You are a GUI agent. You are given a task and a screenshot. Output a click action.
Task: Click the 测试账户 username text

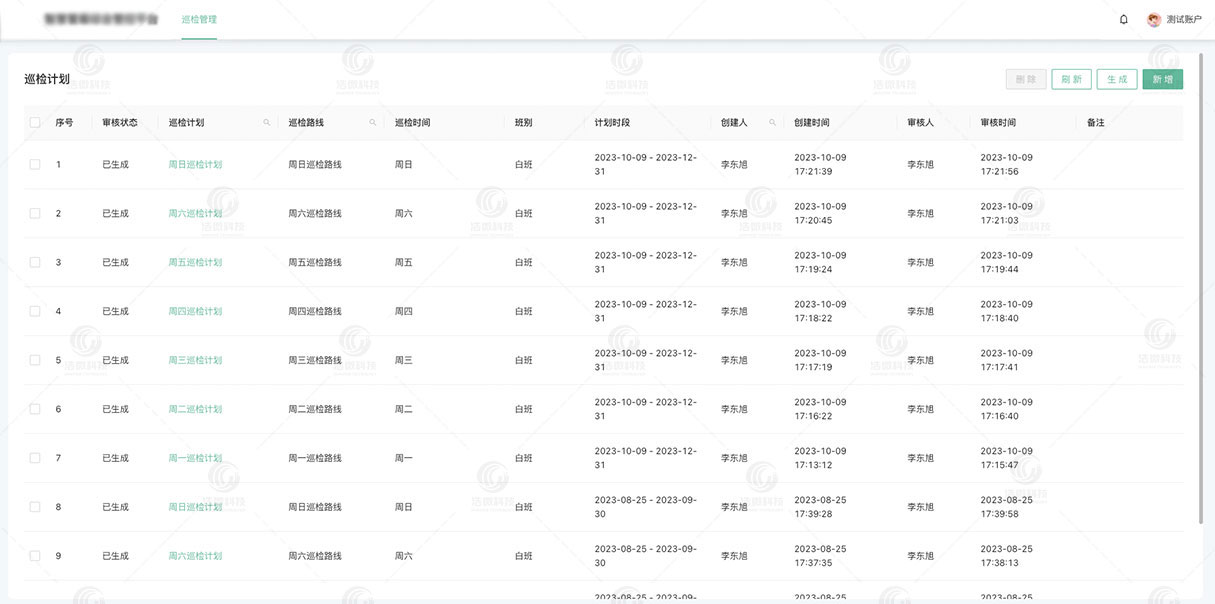point(1184,20)
